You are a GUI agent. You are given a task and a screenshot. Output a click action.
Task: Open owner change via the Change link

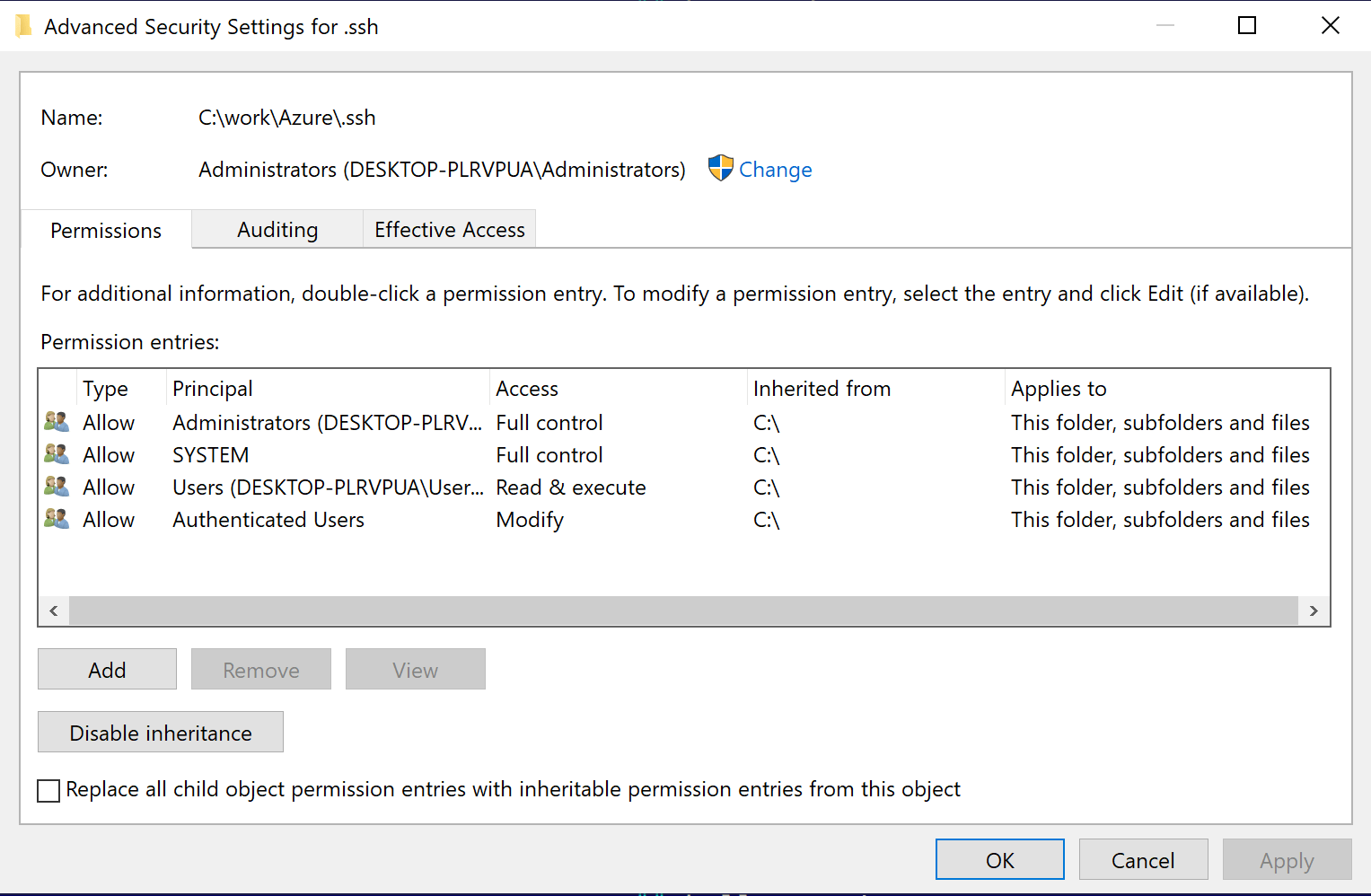[775, 169]
